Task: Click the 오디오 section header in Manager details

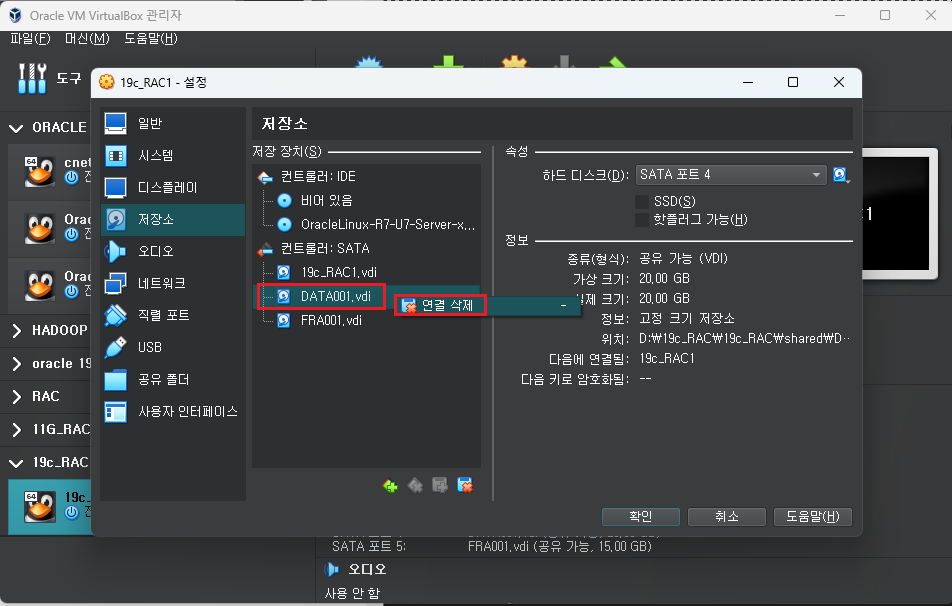Action: click(367, 570)
